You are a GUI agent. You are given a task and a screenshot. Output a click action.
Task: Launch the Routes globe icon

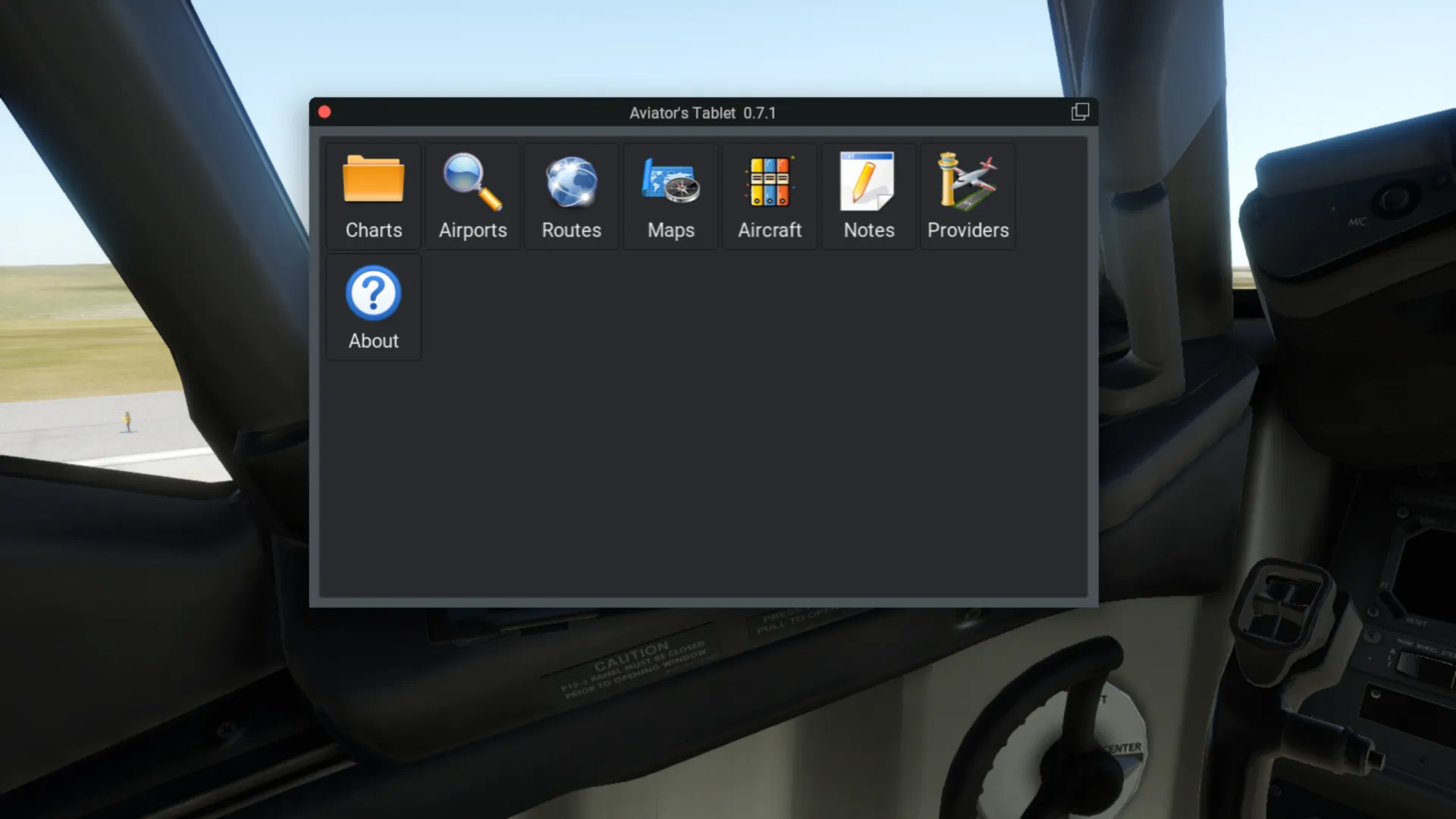pos(571,180)
